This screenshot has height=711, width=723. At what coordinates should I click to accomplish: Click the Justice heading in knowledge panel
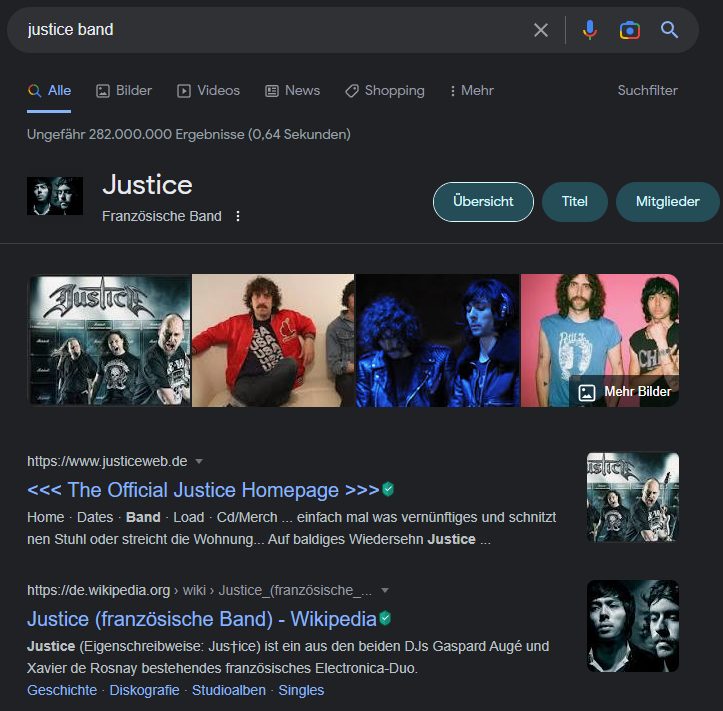pyautogui.click(x=147, y=184)
